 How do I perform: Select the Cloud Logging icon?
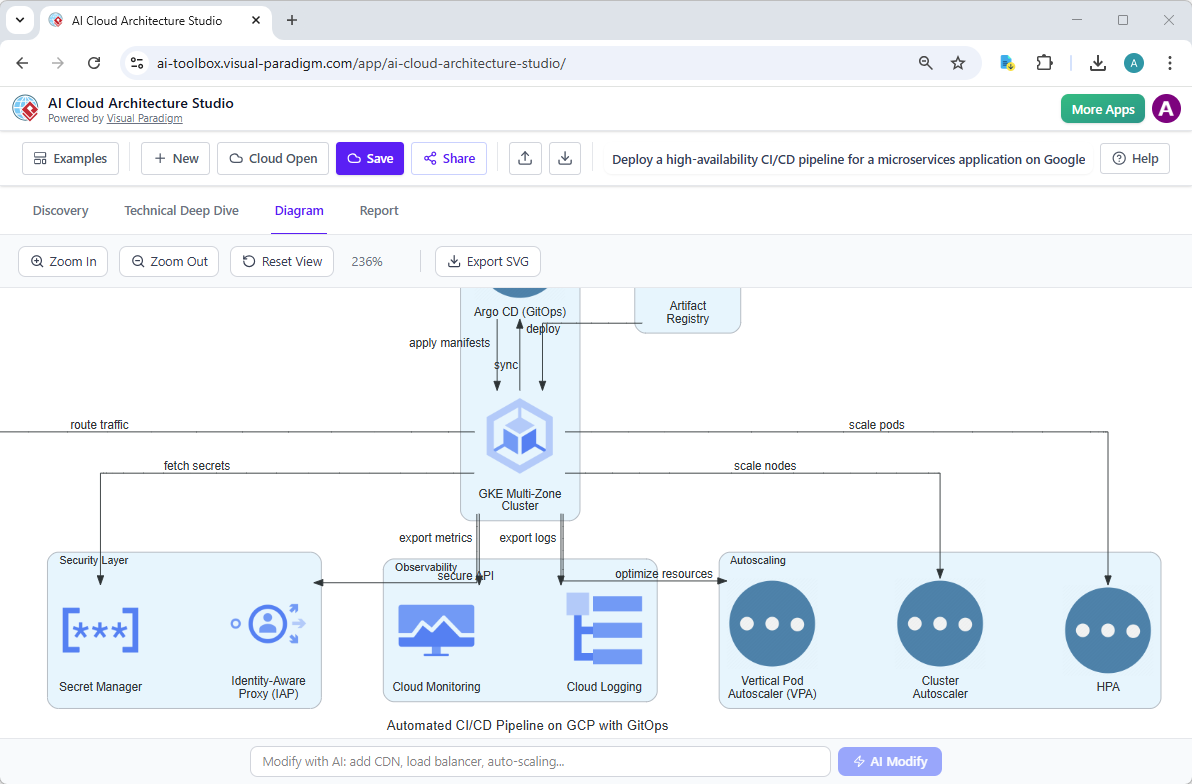tap(604, 627)
